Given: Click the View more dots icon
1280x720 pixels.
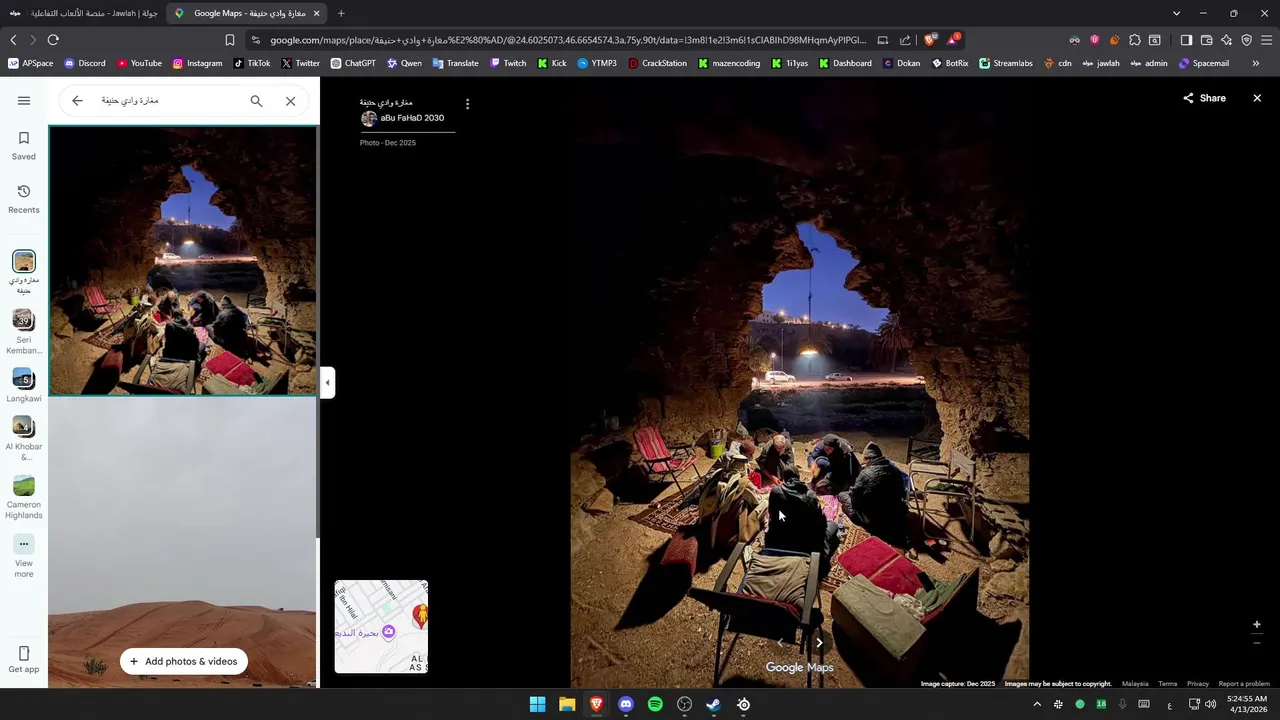Looking at the screenshot, I should [x=24, y=544].
